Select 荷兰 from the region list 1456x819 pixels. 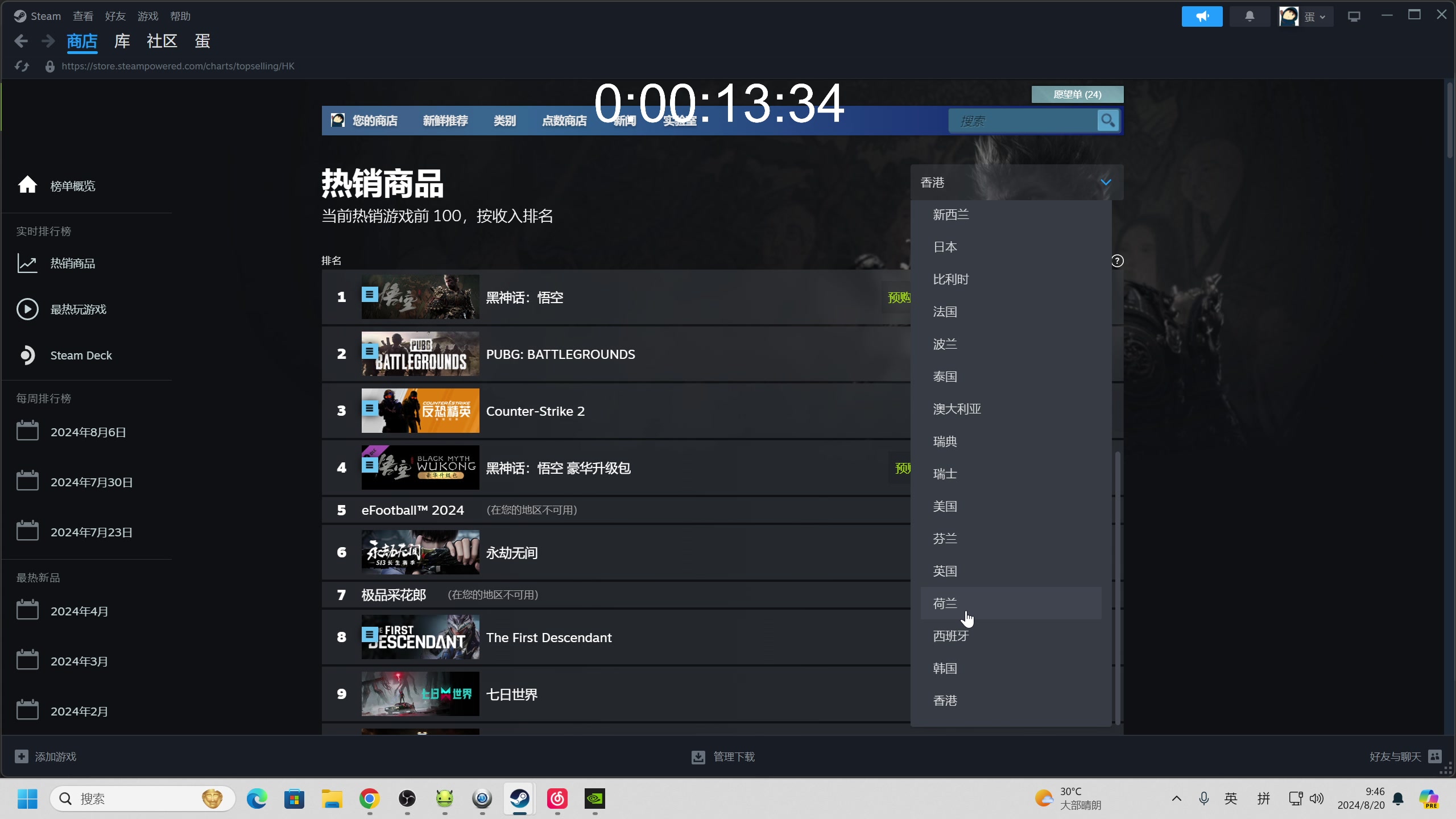(1011, 603)
